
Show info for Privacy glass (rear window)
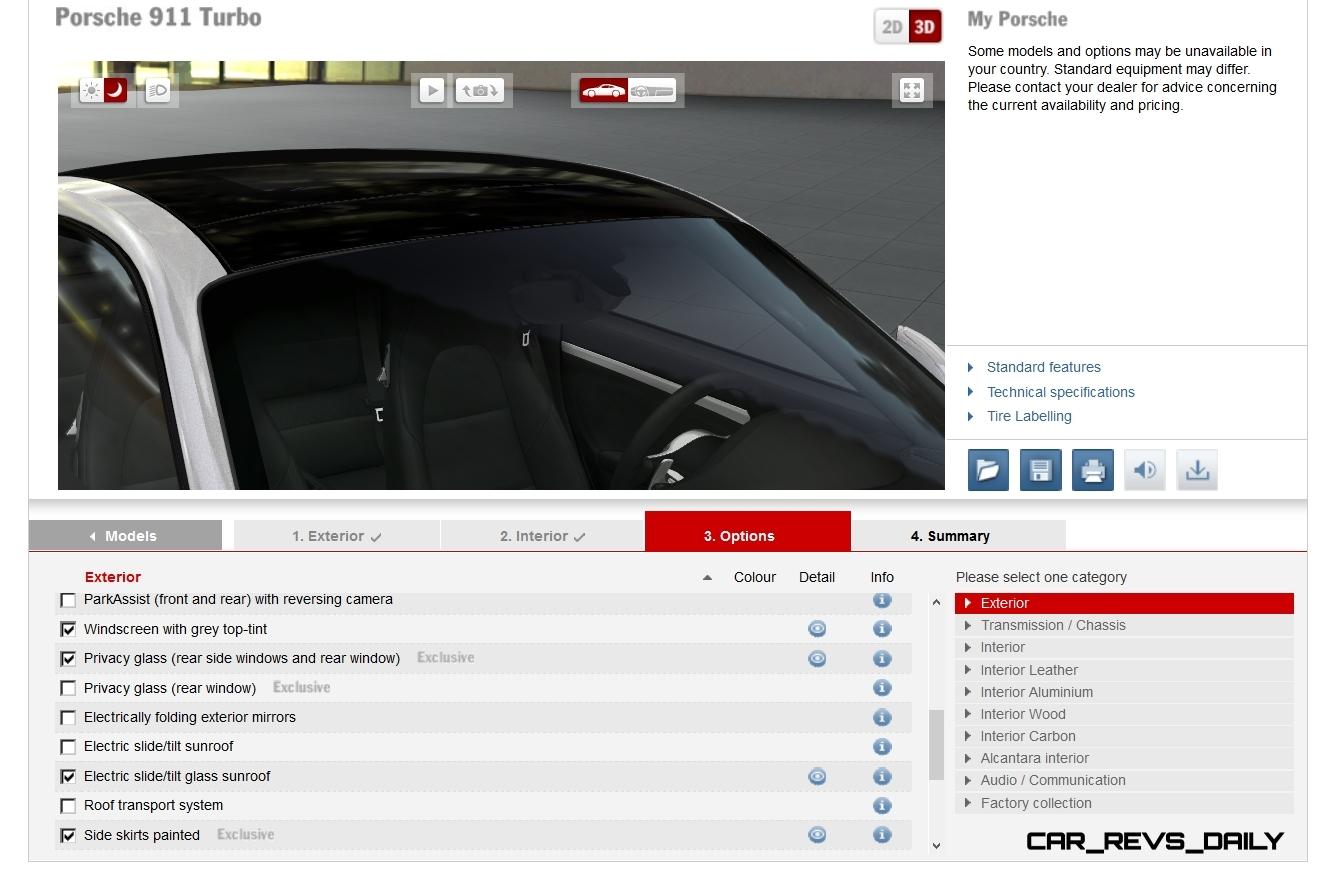pos(882,688)
